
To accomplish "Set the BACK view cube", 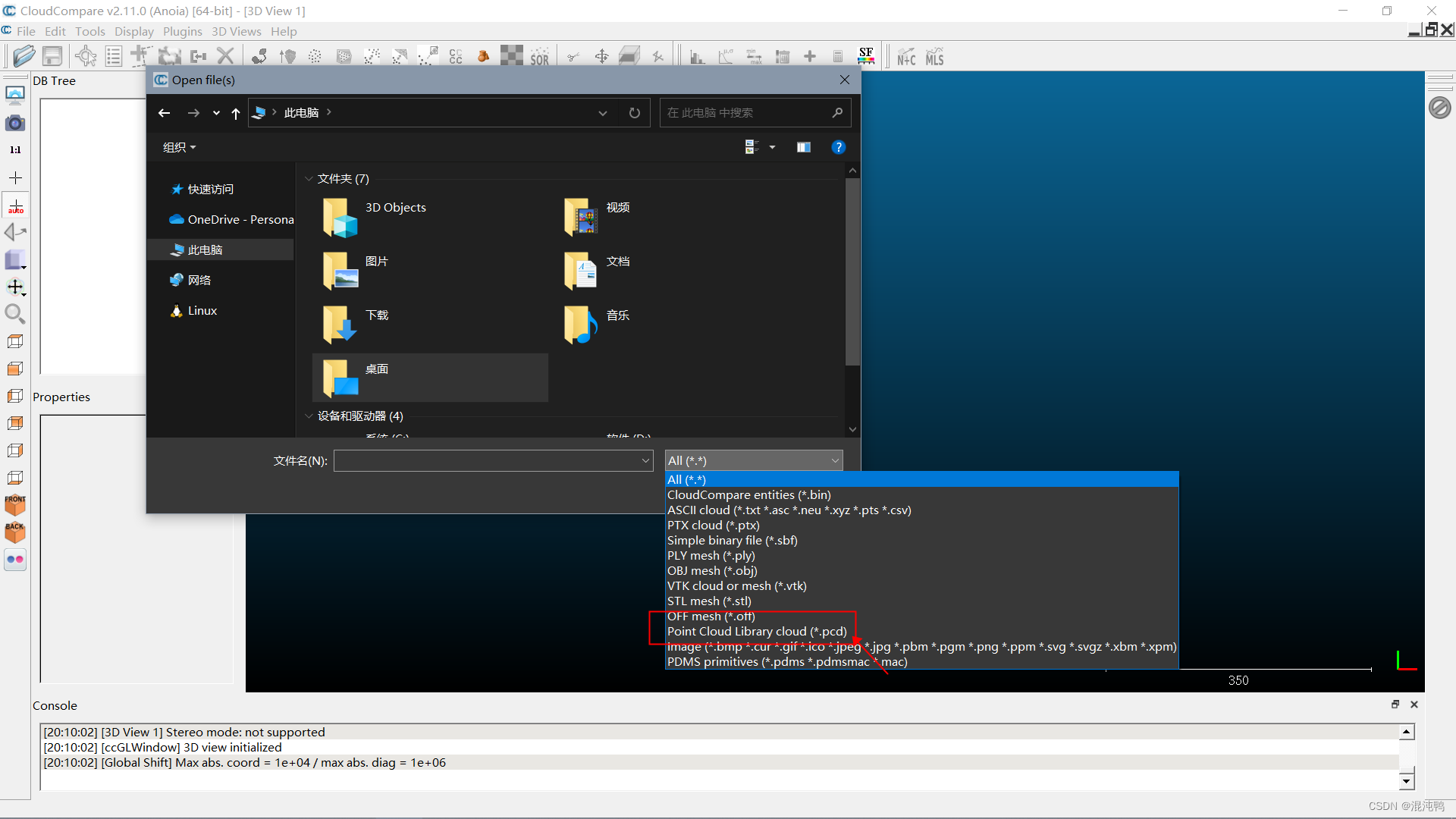I will click(x=15, y=532).
